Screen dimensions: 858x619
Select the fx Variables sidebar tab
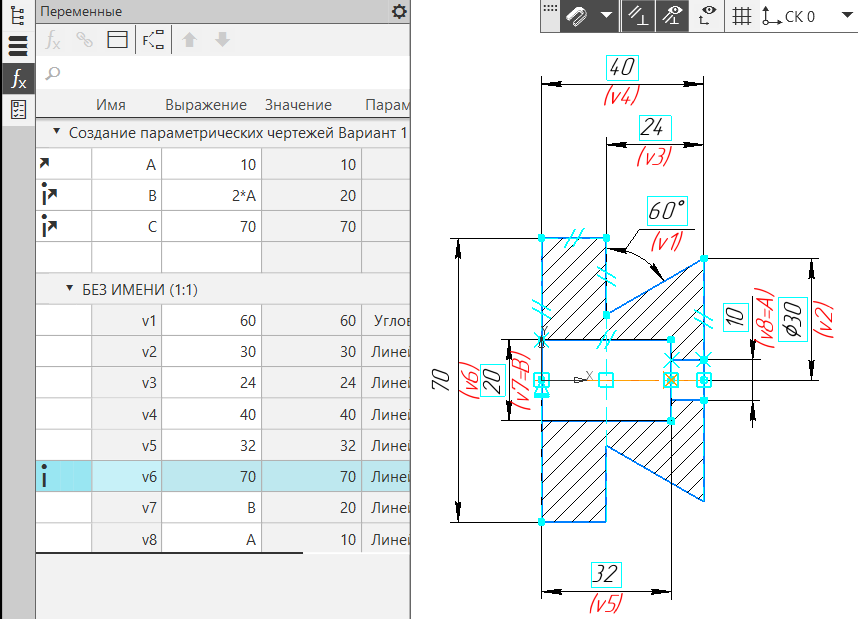tap(18, 78)
